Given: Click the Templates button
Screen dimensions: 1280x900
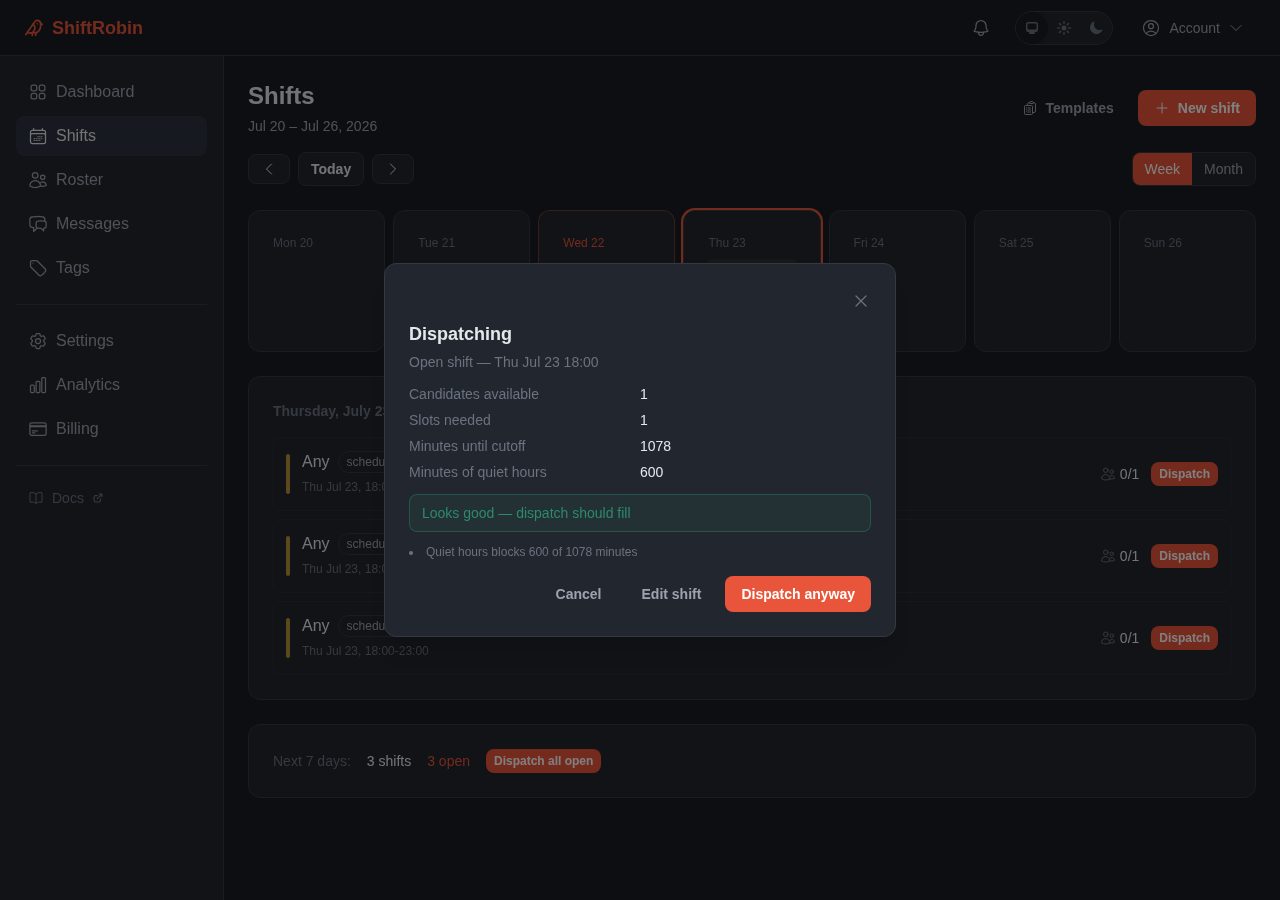Looking at the screenshot, I should tap(1068, 108).
